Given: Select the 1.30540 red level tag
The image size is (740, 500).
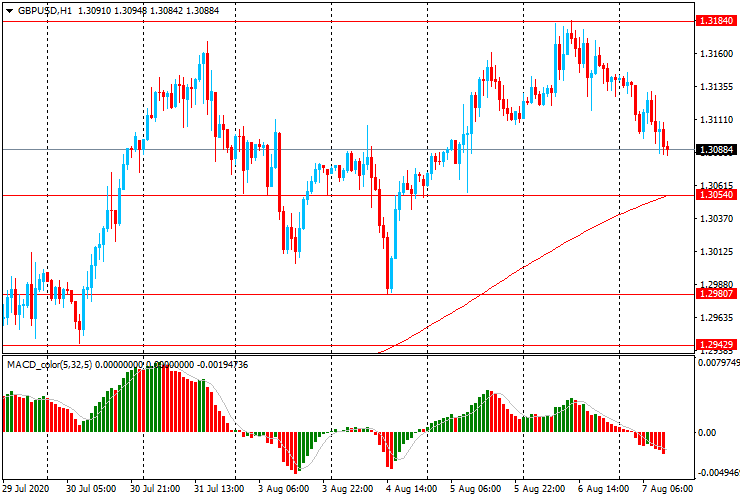Looking at the screenshot, I should coord(716,195).
